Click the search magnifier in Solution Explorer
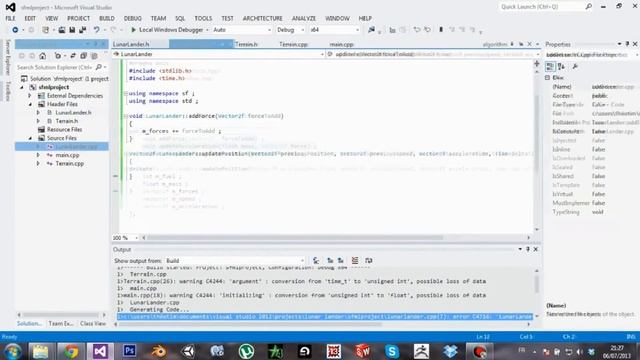This screenshot has height=360, width=640. pos(98,67)
